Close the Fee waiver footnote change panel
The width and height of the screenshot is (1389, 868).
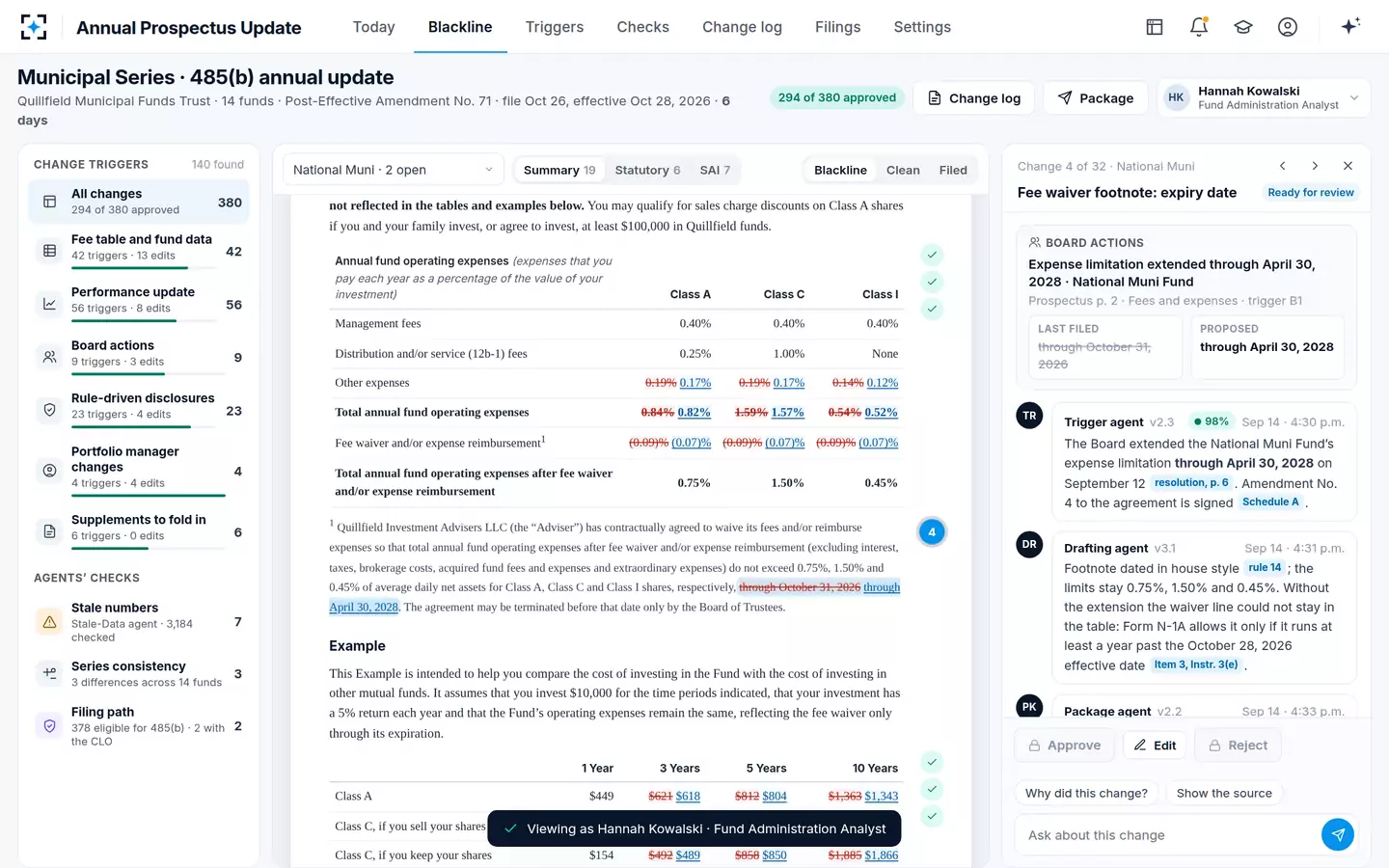coord(1348,166)
